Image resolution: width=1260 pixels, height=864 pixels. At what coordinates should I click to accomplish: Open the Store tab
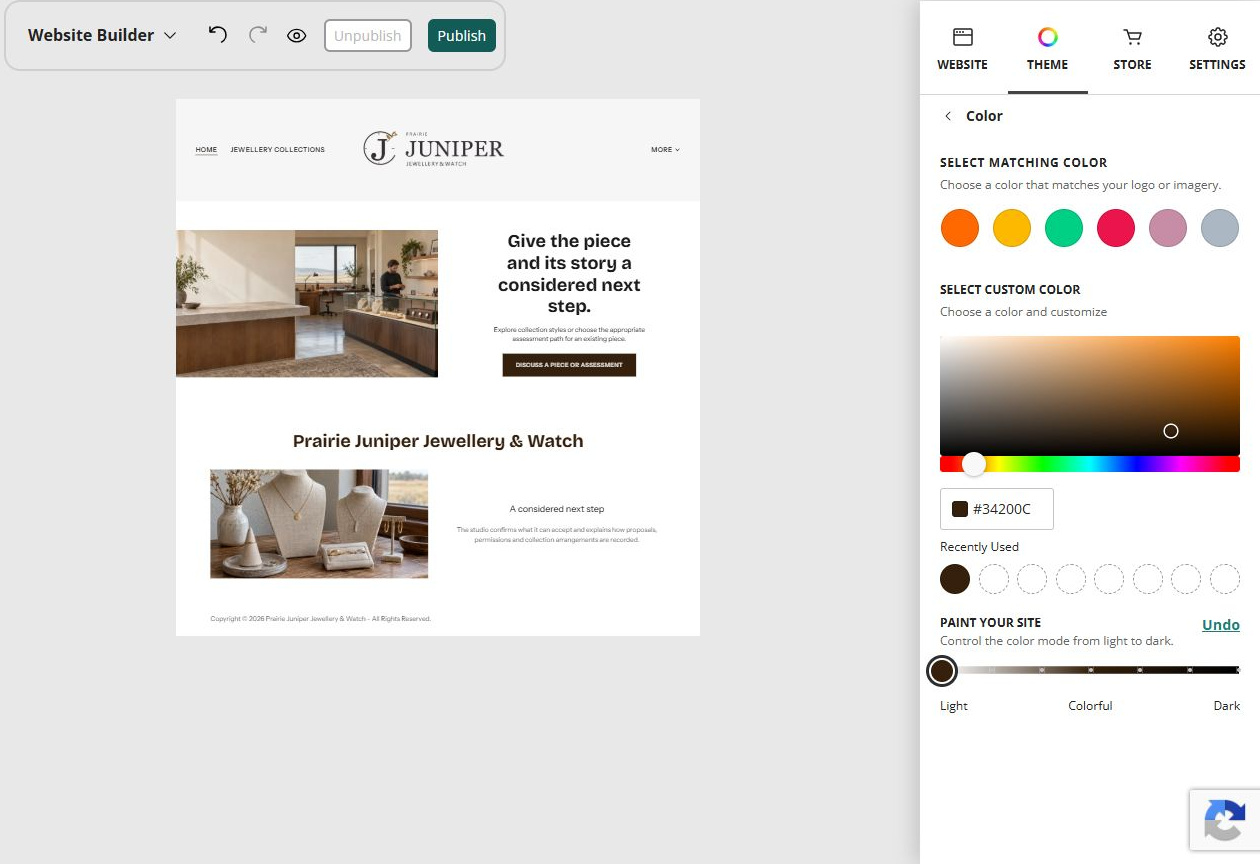click(x=1132, y=48)
